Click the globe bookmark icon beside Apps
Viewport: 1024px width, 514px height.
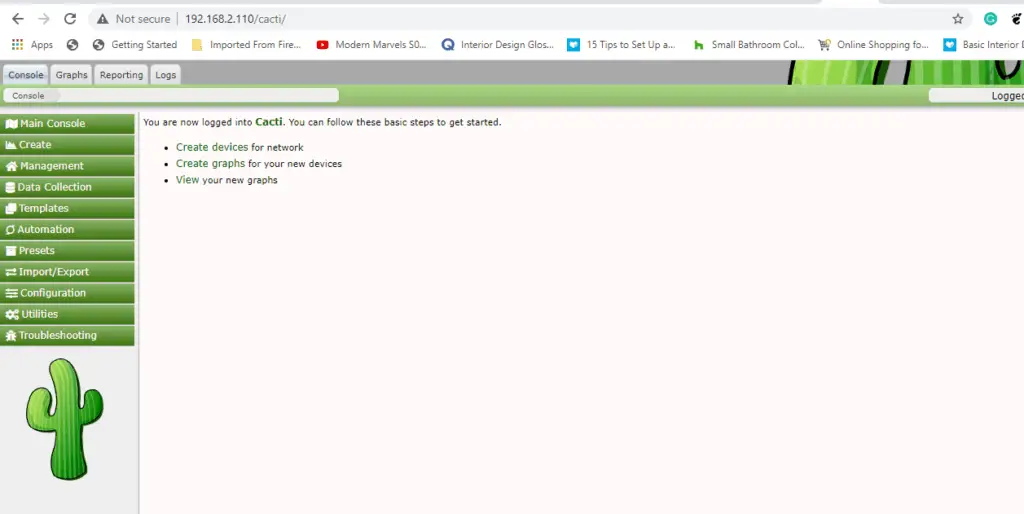[72, 44]
